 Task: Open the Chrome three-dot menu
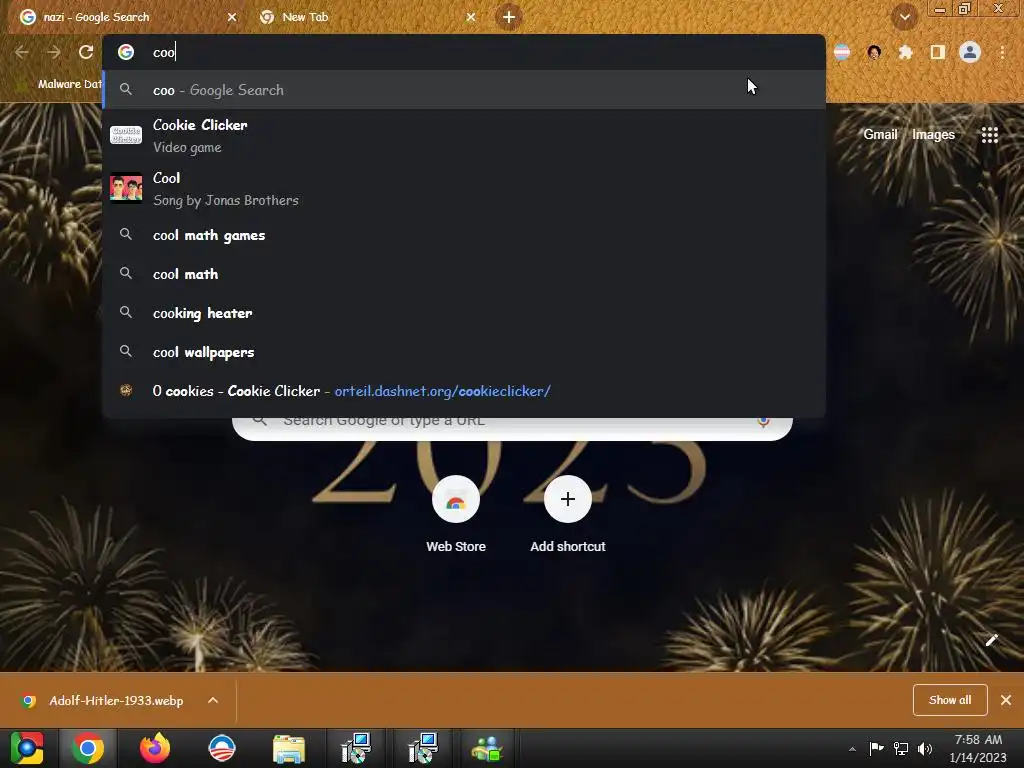click(x=1002, y=52)
